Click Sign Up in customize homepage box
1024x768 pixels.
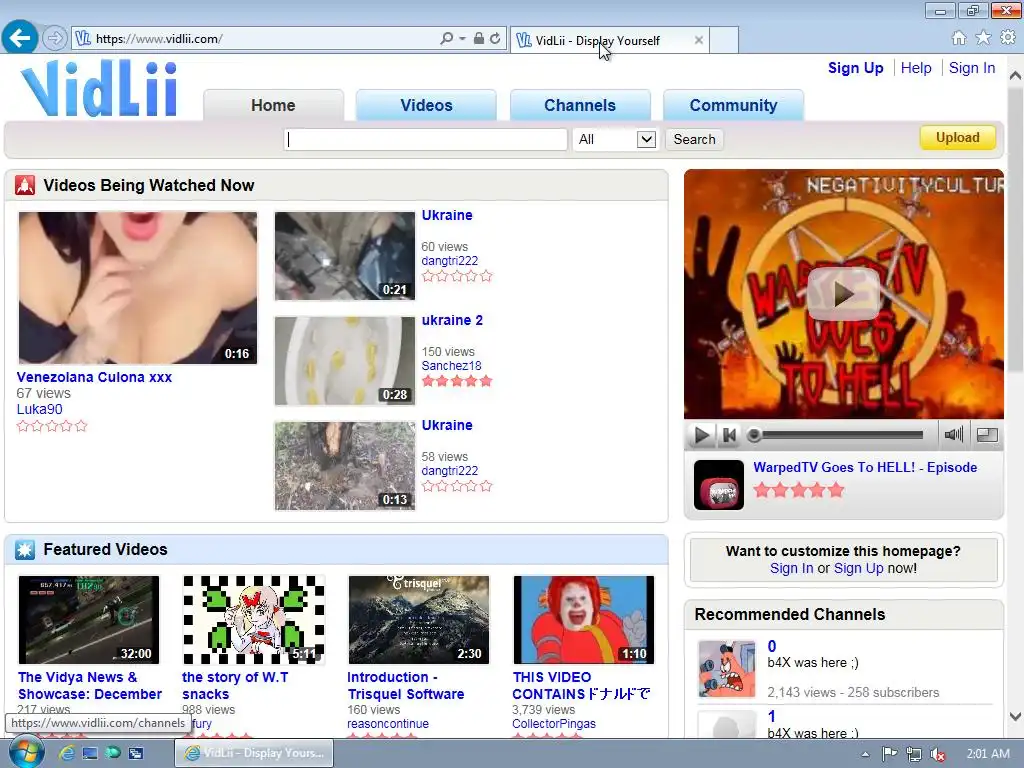[858, 568]
